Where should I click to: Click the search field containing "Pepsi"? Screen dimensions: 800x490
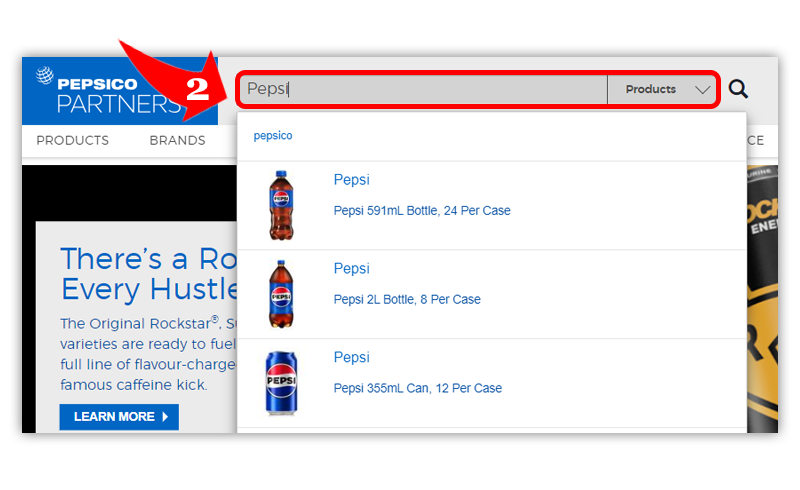point(422,89)
